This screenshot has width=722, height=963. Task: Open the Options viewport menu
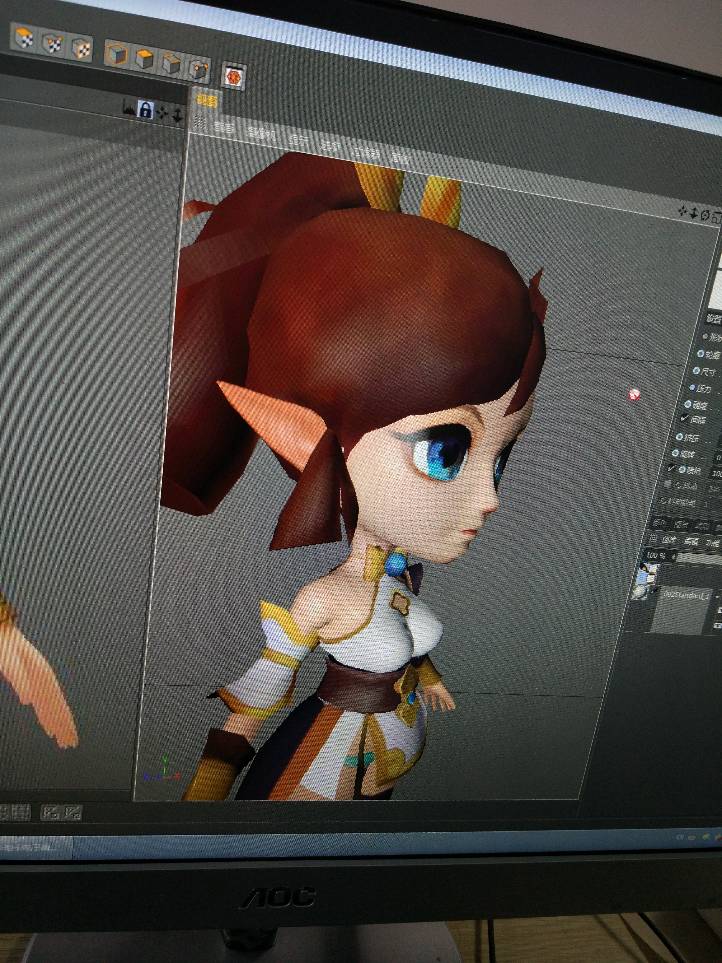click(x=331, y=146)
